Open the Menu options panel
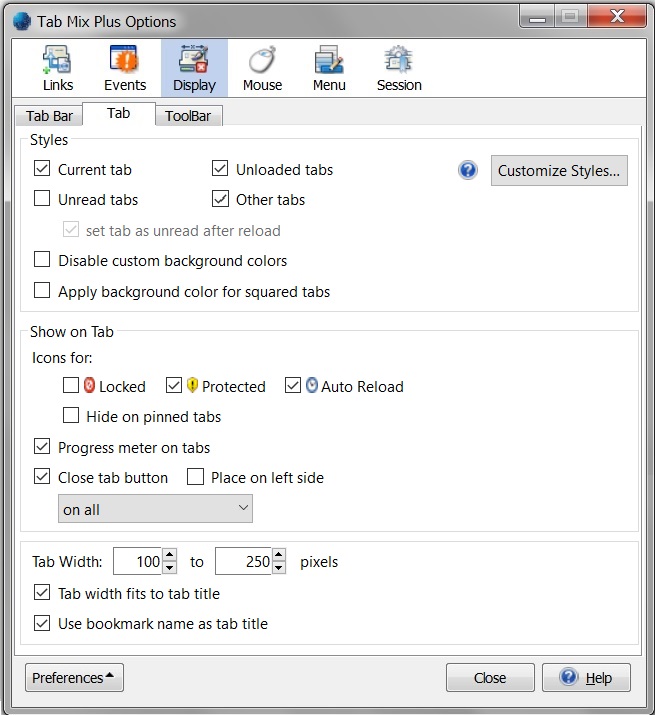The height and width of the screenshot is (715, 655). click(329, 68)
